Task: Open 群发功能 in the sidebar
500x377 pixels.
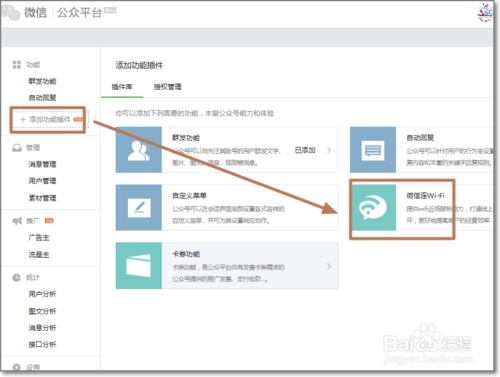Action: [x=42, y=81]
